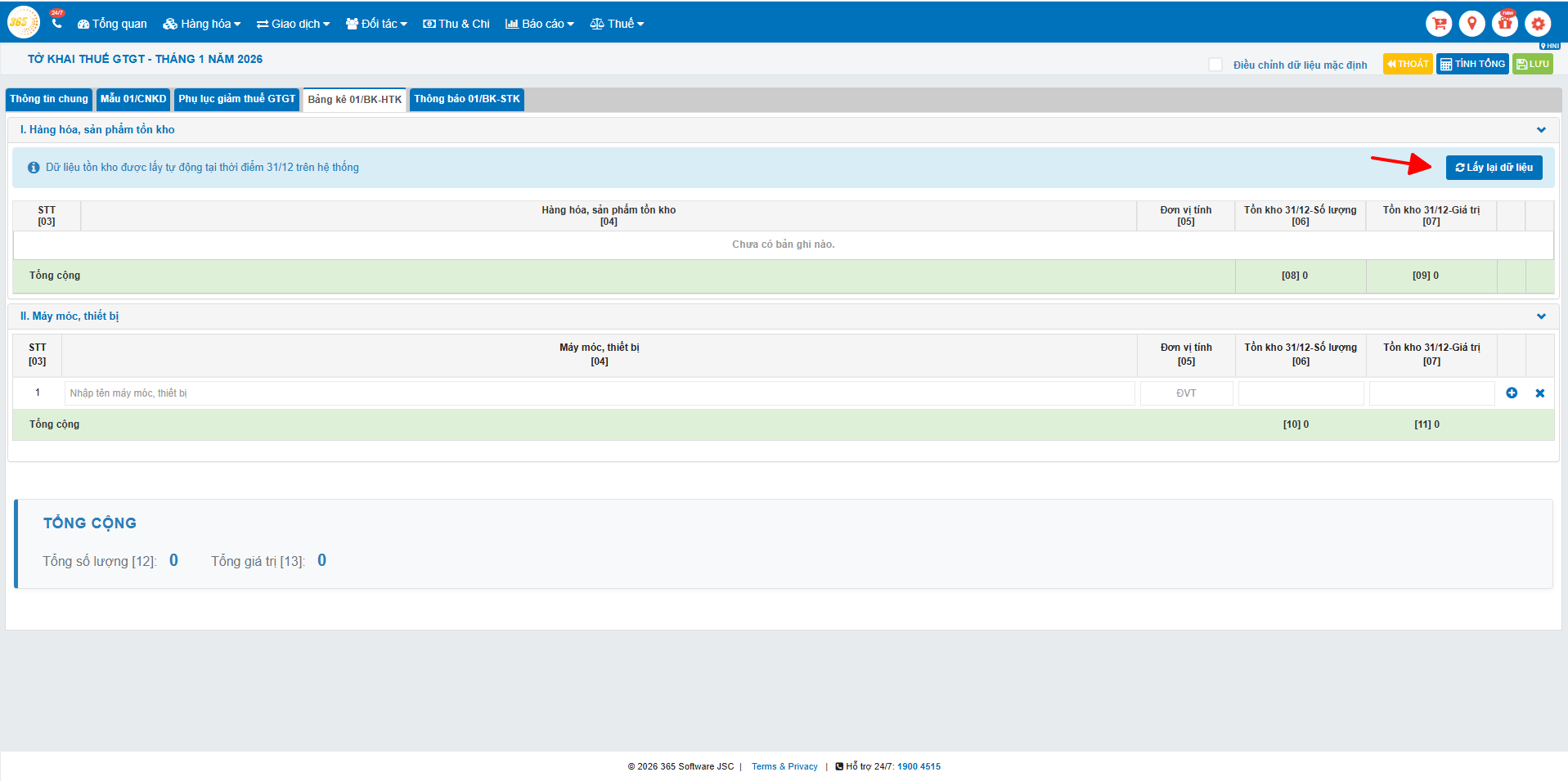Screen dimensions: 1568x781
Task: Open the Hàng hóa dropdown menu
Action: pyautogui.click(x=201, y=24)
